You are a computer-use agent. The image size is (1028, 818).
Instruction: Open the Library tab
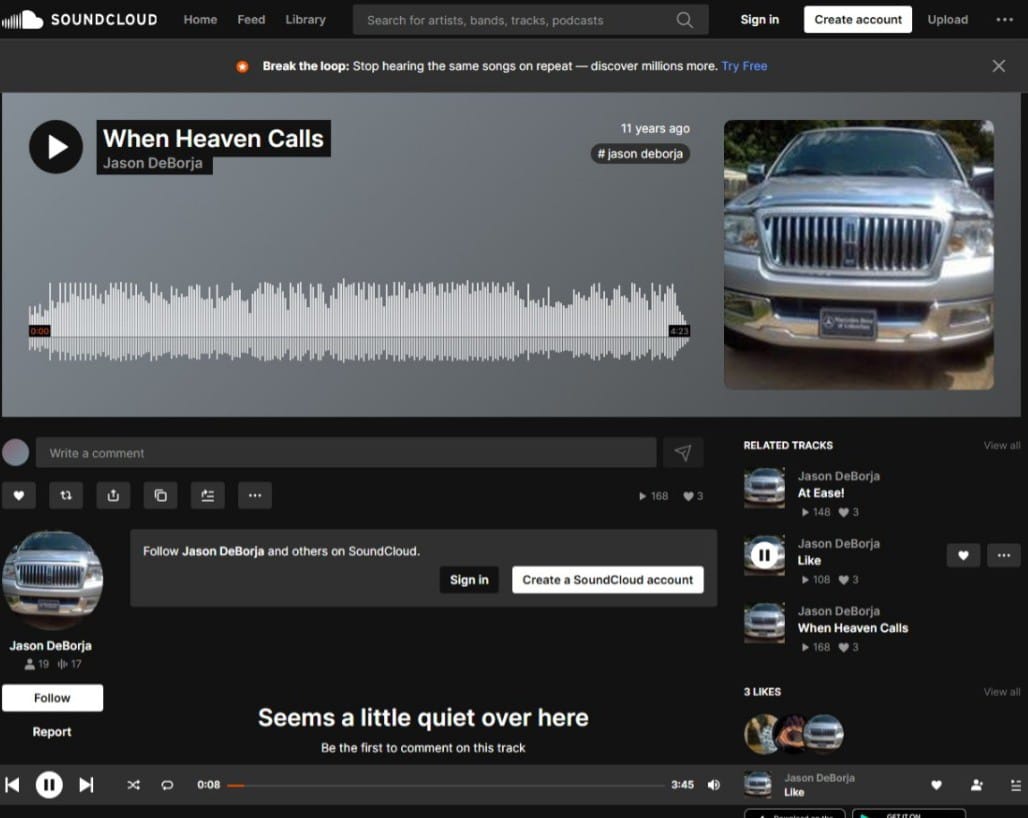(x=305, y=20)
